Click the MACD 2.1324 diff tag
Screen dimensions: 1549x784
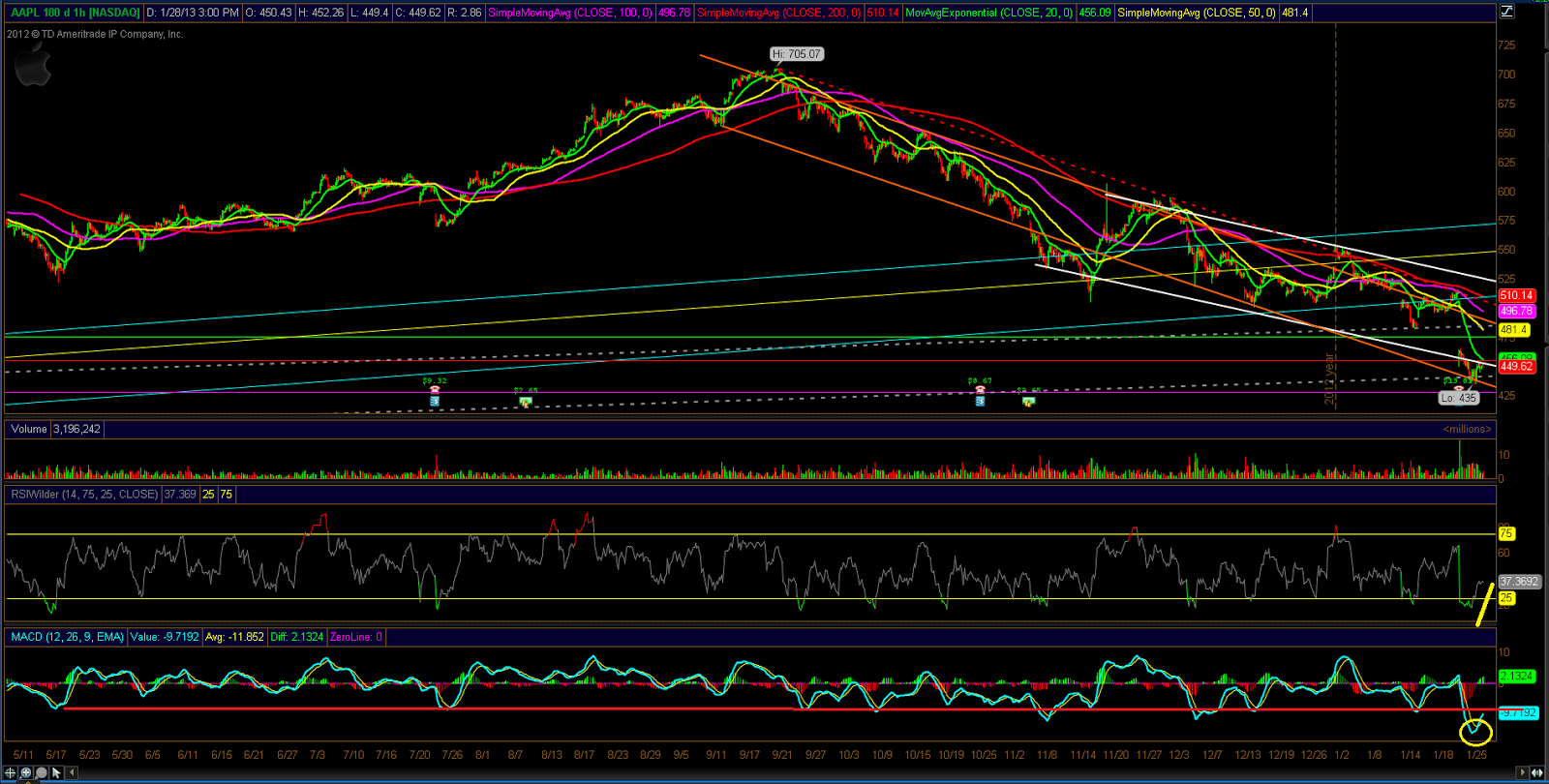click(1517, 676)
